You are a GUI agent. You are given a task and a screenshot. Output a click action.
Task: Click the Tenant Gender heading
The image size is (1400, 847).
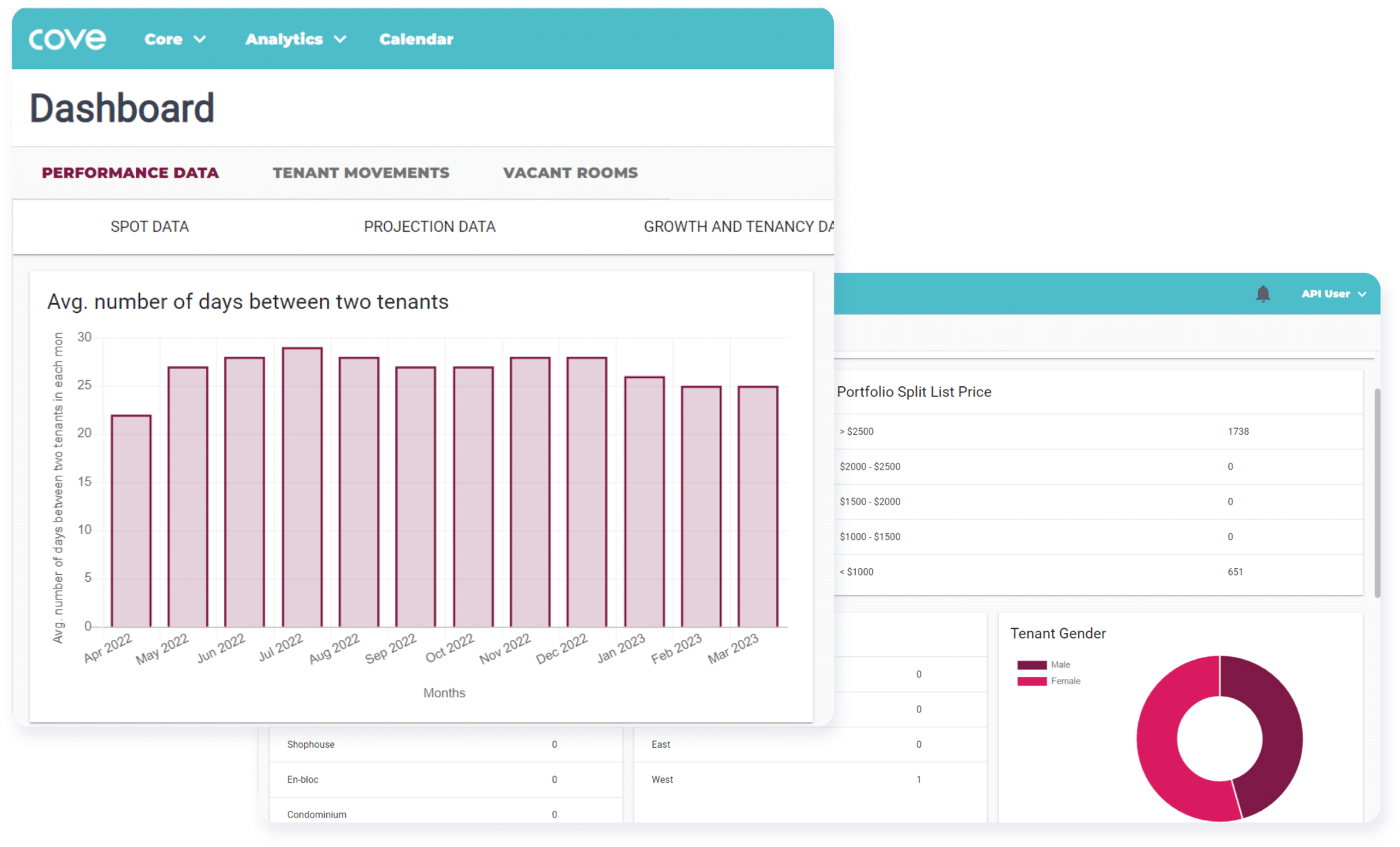(1058, 634)
